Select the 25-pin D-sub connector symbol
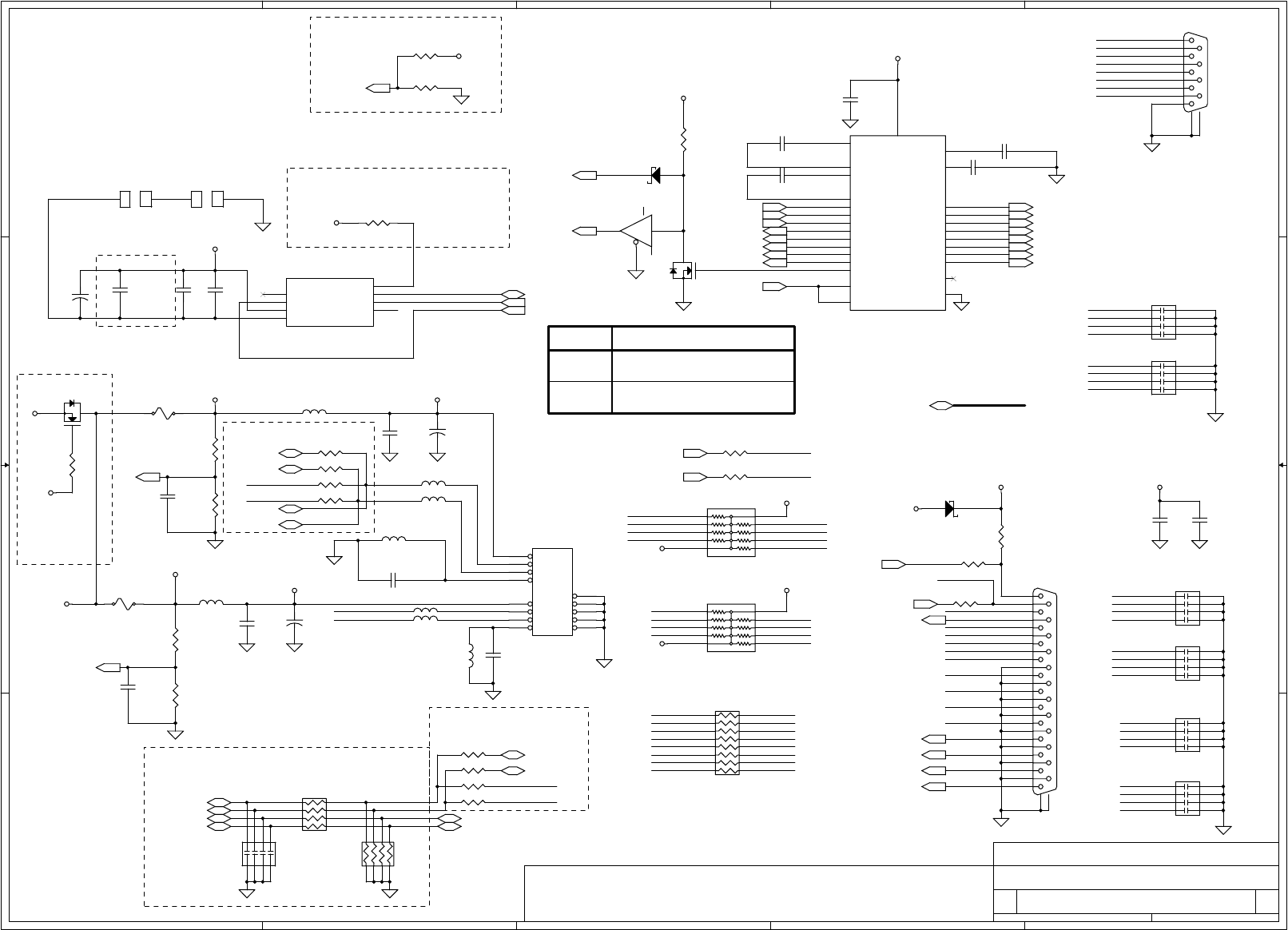Screen dimensions: 1288x930 coord(1044,691)
